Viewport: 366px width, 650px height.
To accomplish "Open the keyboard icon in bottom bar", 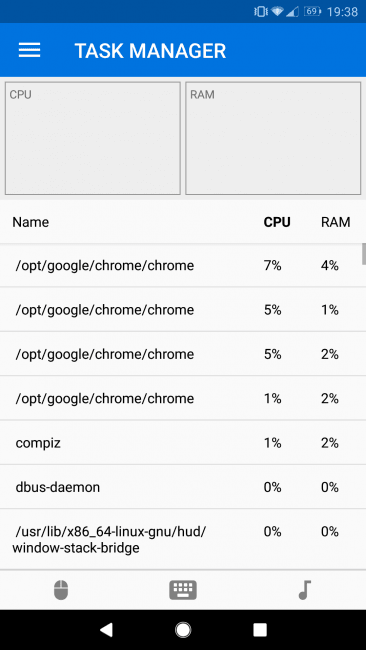I will coord(183,590).
